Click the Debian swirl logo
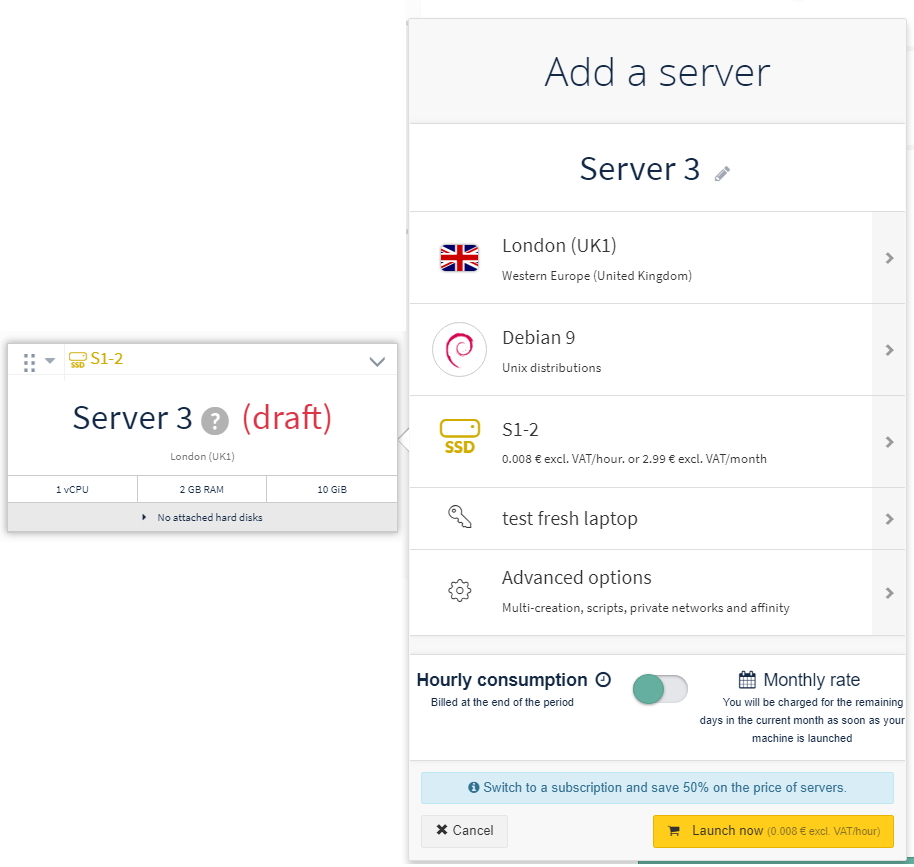This screenshot has height=867, width=914. tap(459, 350)
